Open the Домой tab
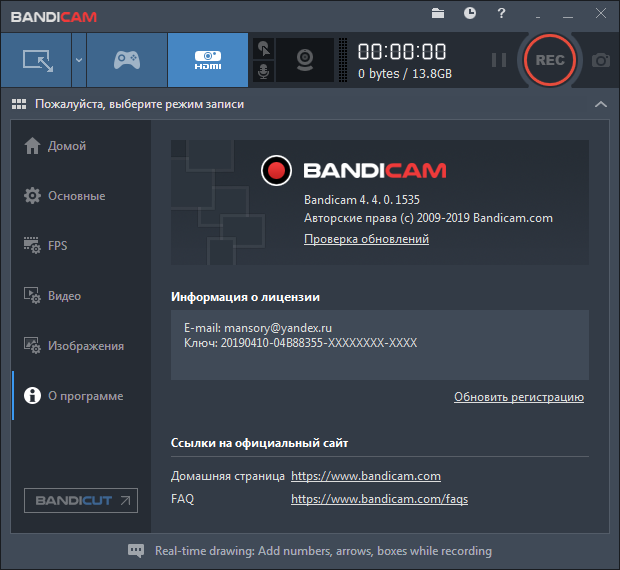This screenshot has height=570, width=620. coord(66,146)
